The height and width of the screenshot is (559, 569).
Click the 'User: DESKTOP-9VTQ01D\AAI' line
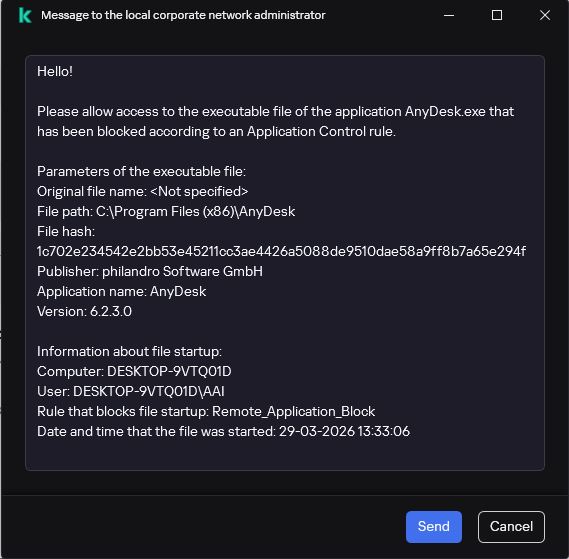[131, 391]
